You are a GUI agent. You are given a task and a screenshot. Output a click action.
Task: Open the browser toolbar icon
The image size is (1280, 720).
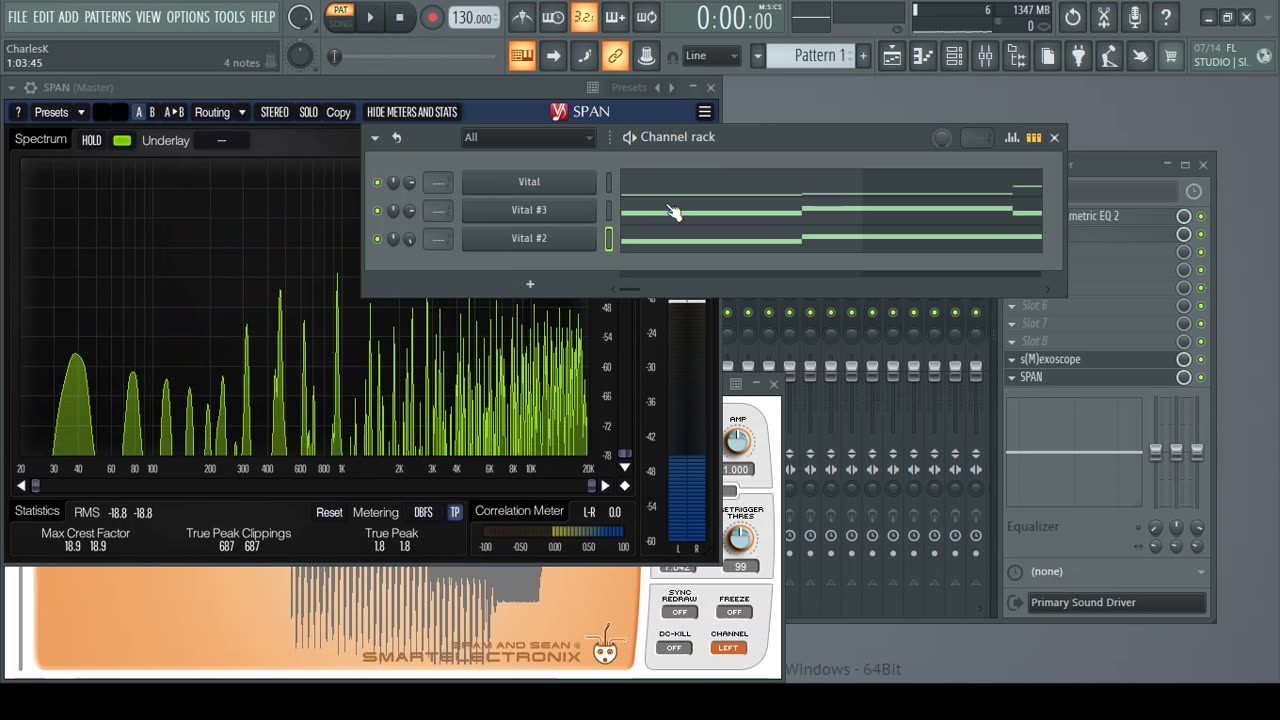(1016, 57)
